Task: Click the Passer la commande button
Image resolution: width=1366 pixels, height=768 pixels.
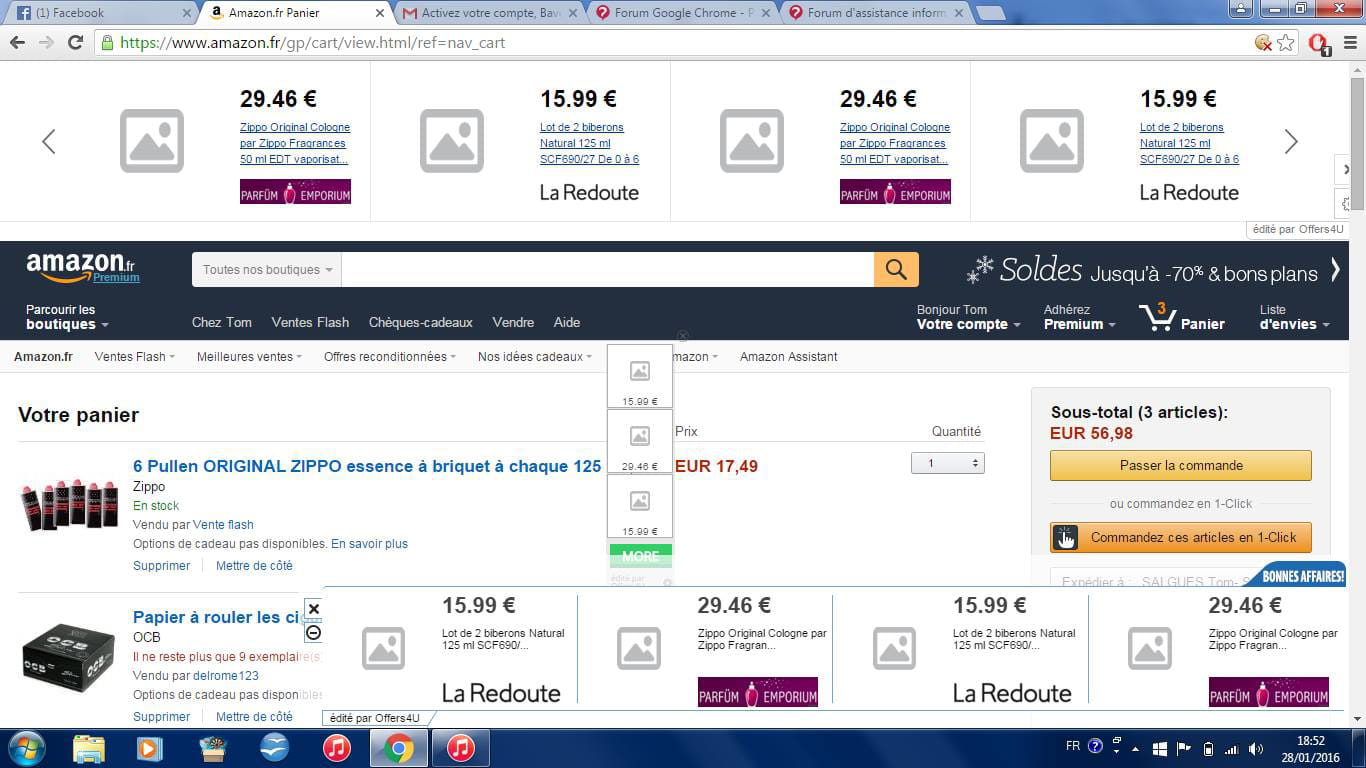Action: (x=1181, y=465)
